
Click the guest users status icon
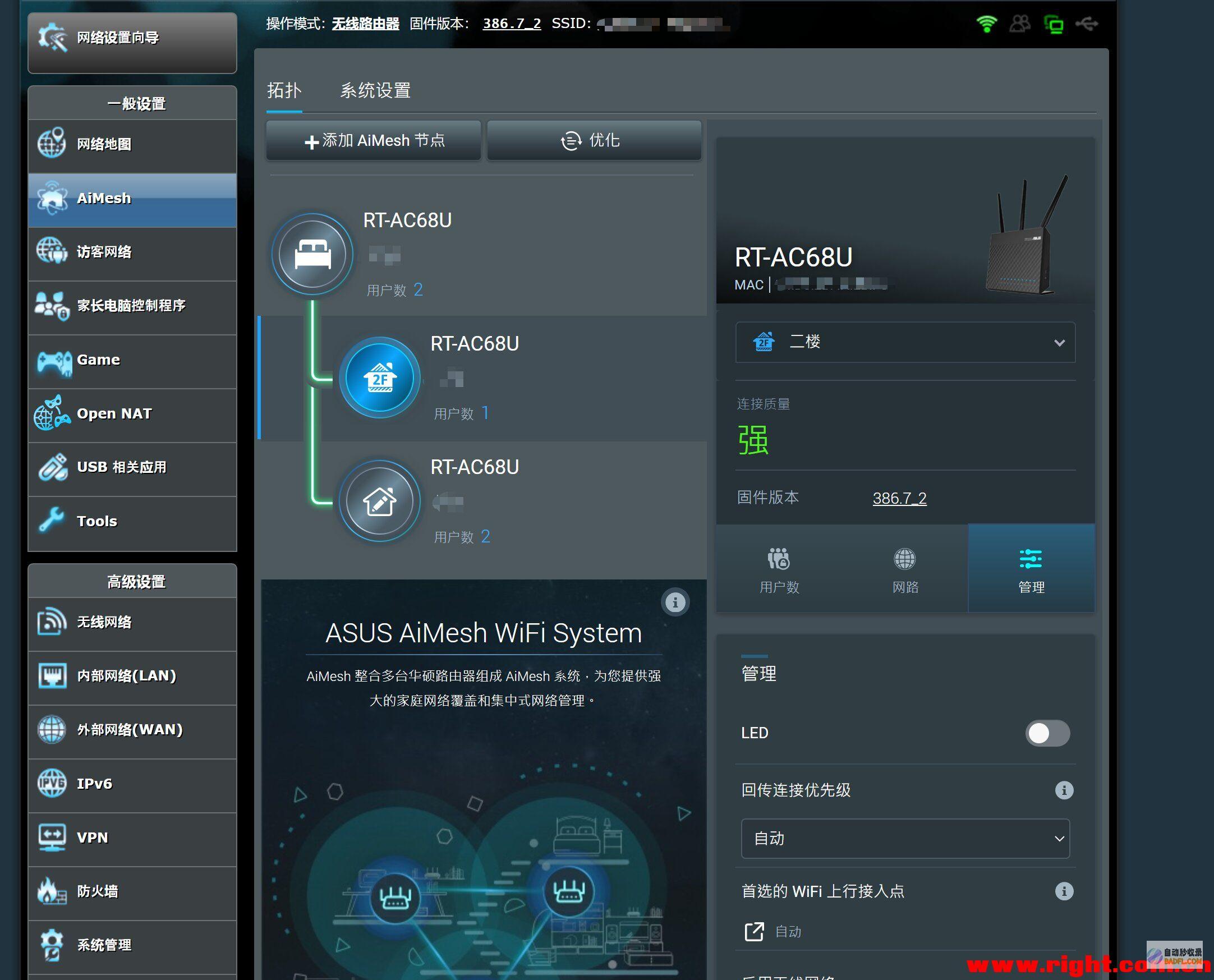click(x=1020, y=24)
